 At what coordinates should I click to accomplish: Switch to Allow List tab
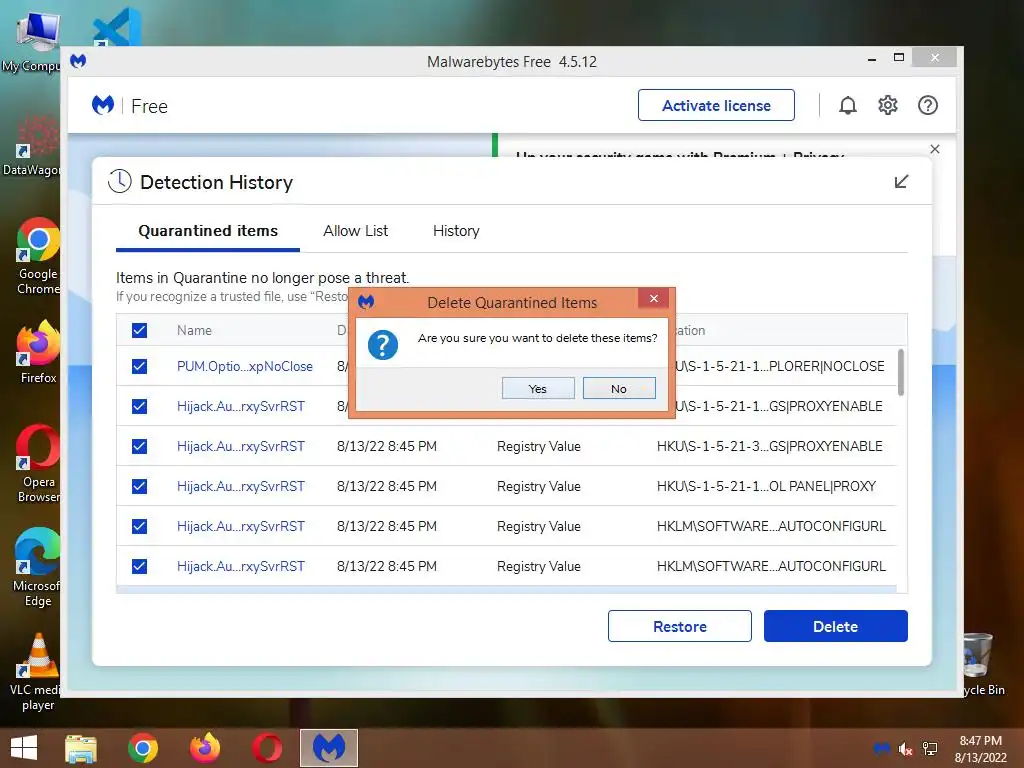[x=355, y=231]
